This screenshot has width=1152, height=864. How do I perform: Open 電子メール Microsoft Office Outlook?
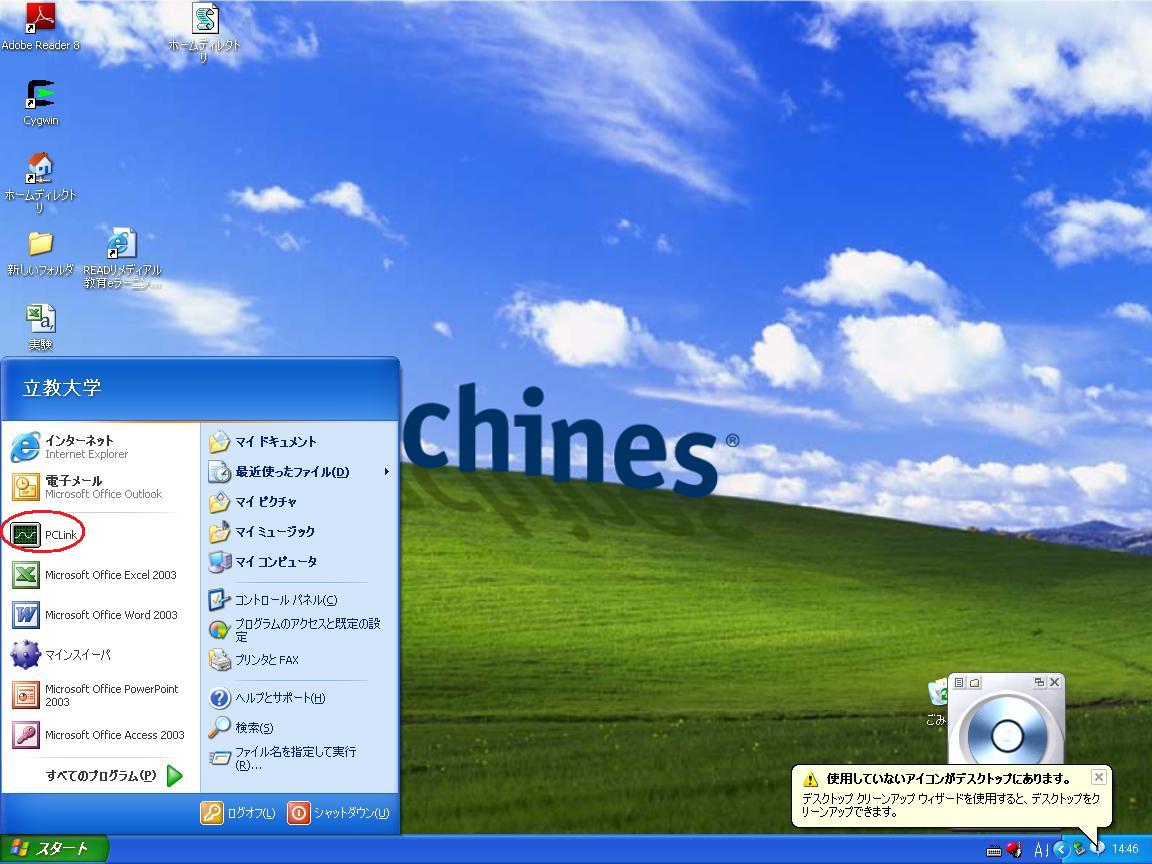pyautogui.click(x=101, y=486)
